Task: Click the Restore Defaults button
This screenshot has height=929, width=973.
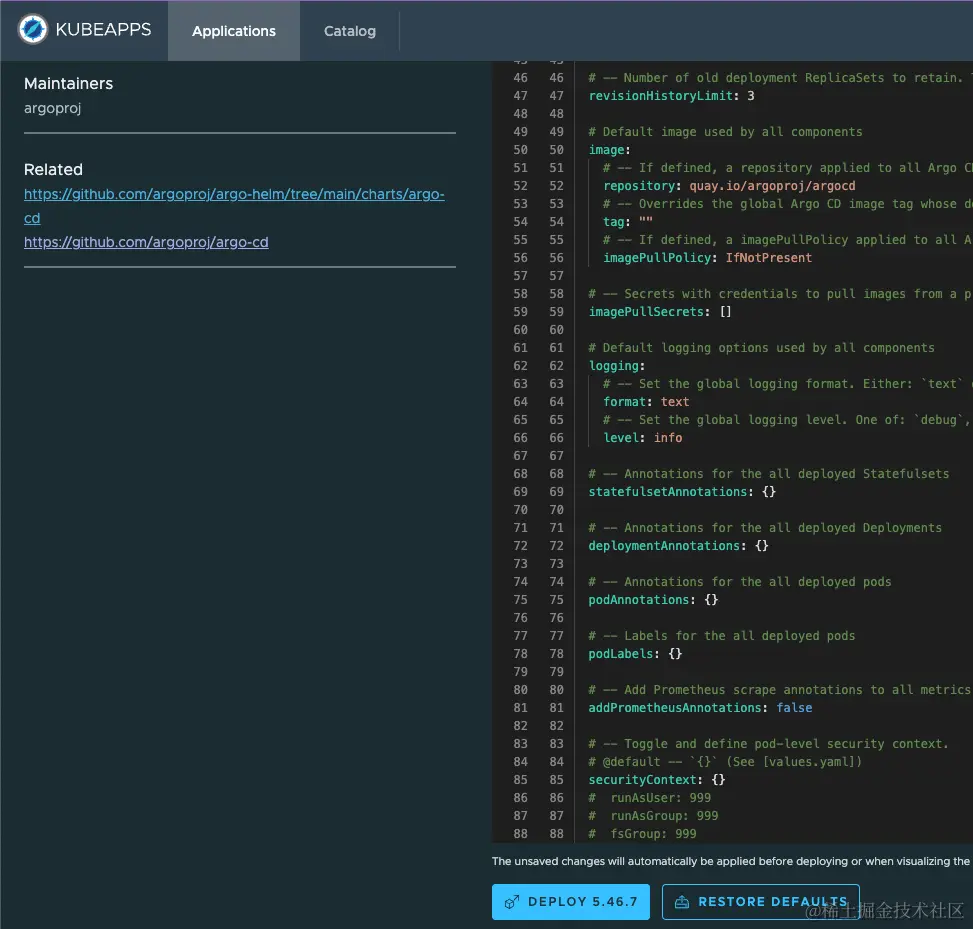Action: pyautogui.click(x=760, y=901)
